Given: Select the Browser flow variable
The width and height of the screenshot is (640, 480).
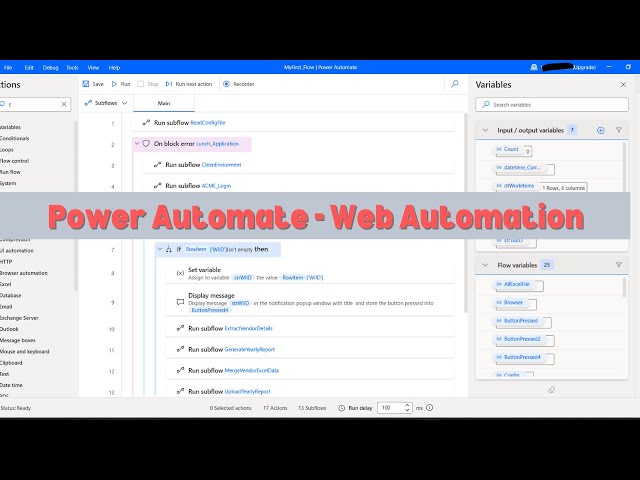Looking at the screenshot, I should point(513,302).
